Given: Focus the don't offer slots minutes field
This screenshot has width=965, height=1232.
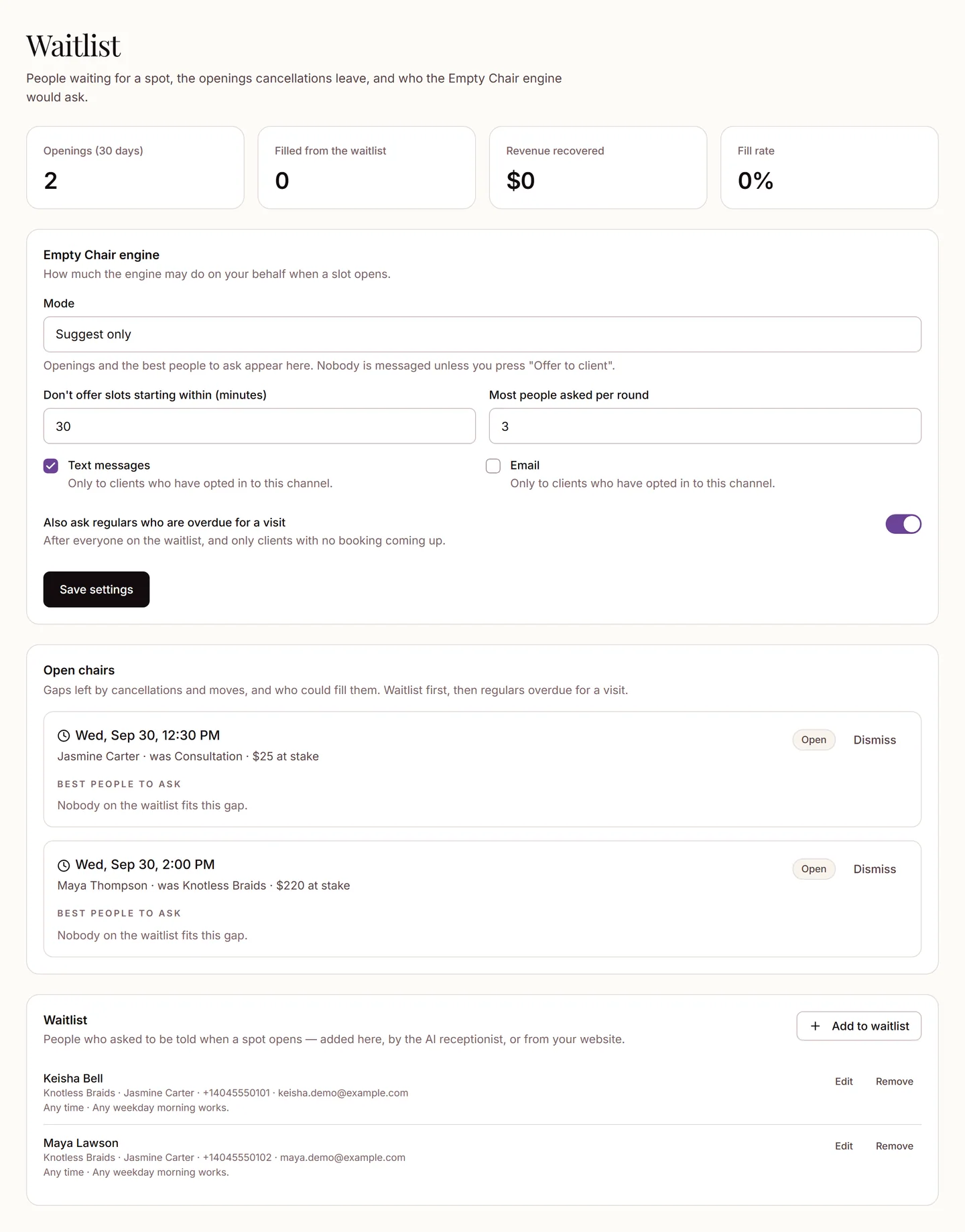Looking at the screenshot, I should (x=259, y=426).
